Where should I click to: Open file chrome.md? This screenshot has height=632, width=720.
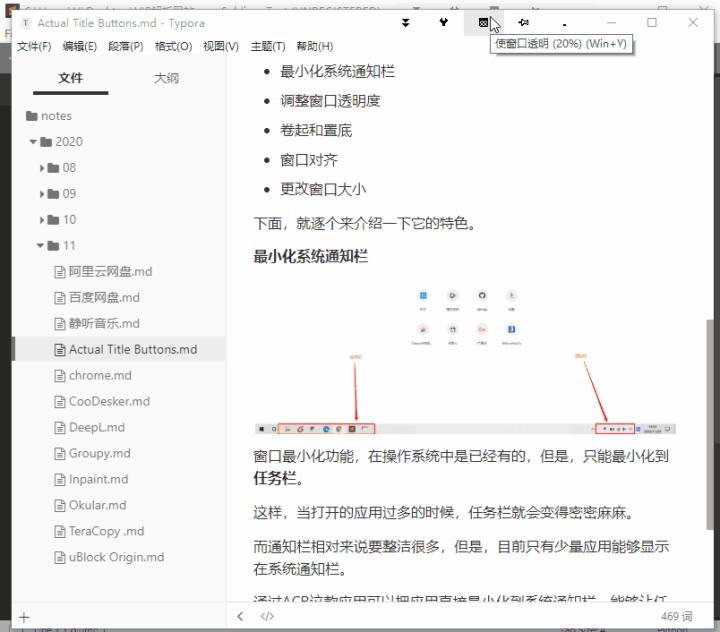pyautogui.click(x=93, y=376)
